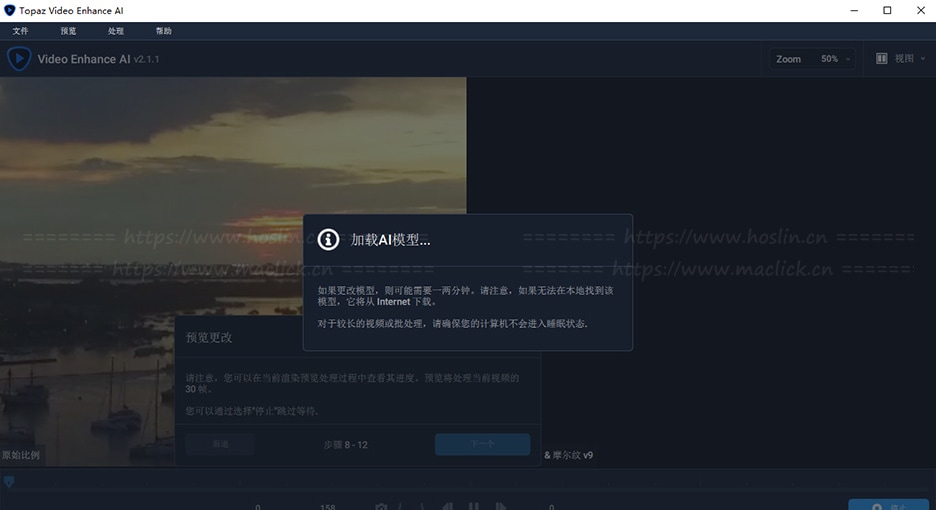Click the info icon in 加载AI模型 dialog
The height and width of the screenshot is (510, 936).
pyautogui.click(x=328, y=239)
